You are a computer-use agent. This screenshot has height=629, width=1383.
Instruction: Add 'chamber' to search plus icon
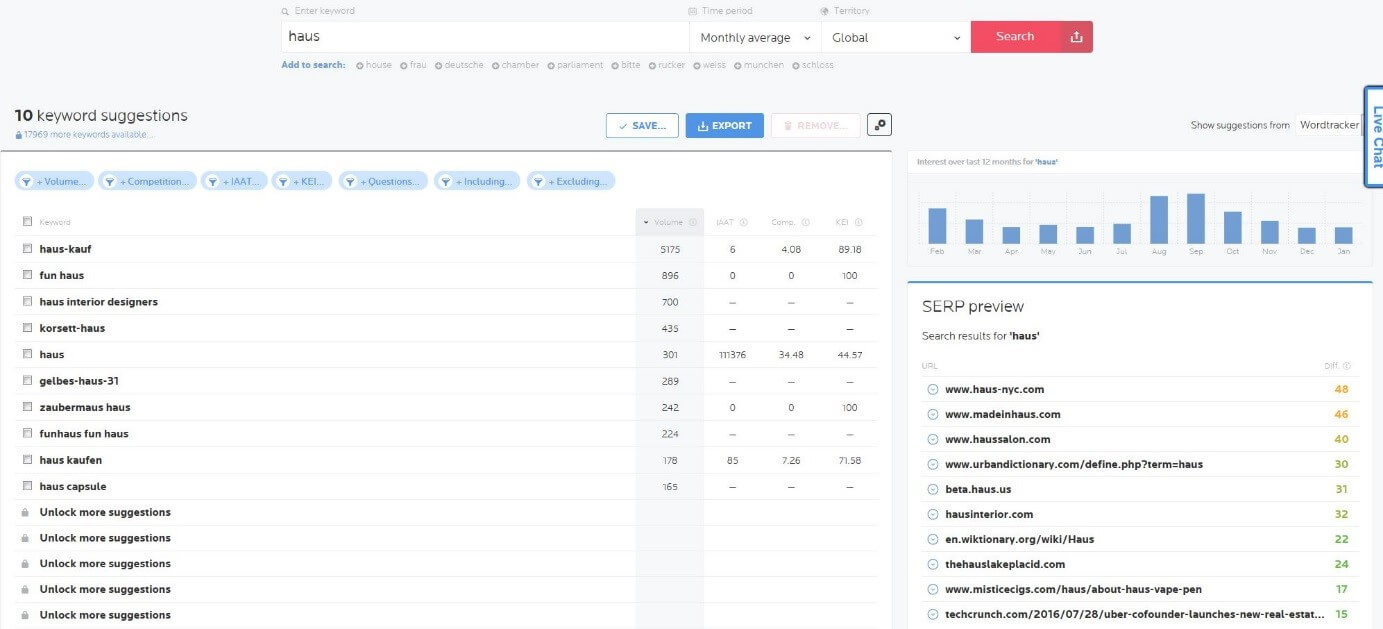click(495, 65)
